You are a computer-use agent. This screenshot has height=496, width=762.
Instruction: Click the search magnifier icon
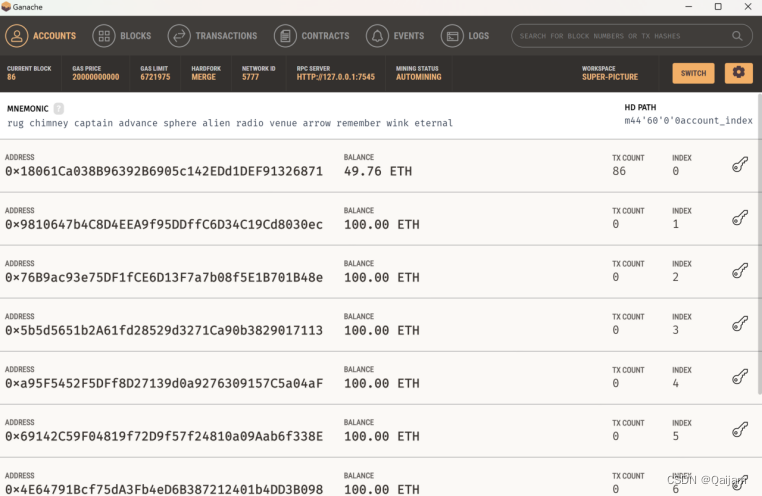point(737,36)
